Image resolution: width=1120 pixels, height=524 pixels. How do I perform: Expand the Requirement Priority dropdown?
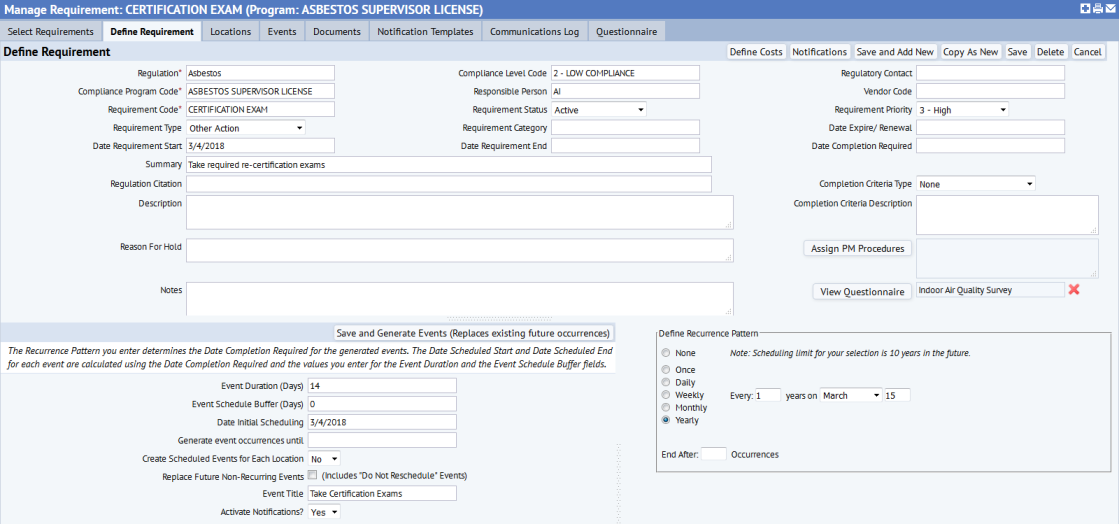[962, 110]
